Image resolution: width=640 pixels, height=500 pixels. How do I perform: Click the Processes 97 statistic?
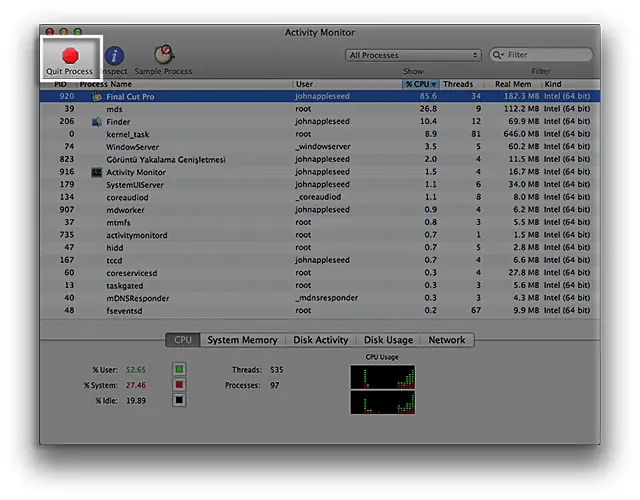252,385
